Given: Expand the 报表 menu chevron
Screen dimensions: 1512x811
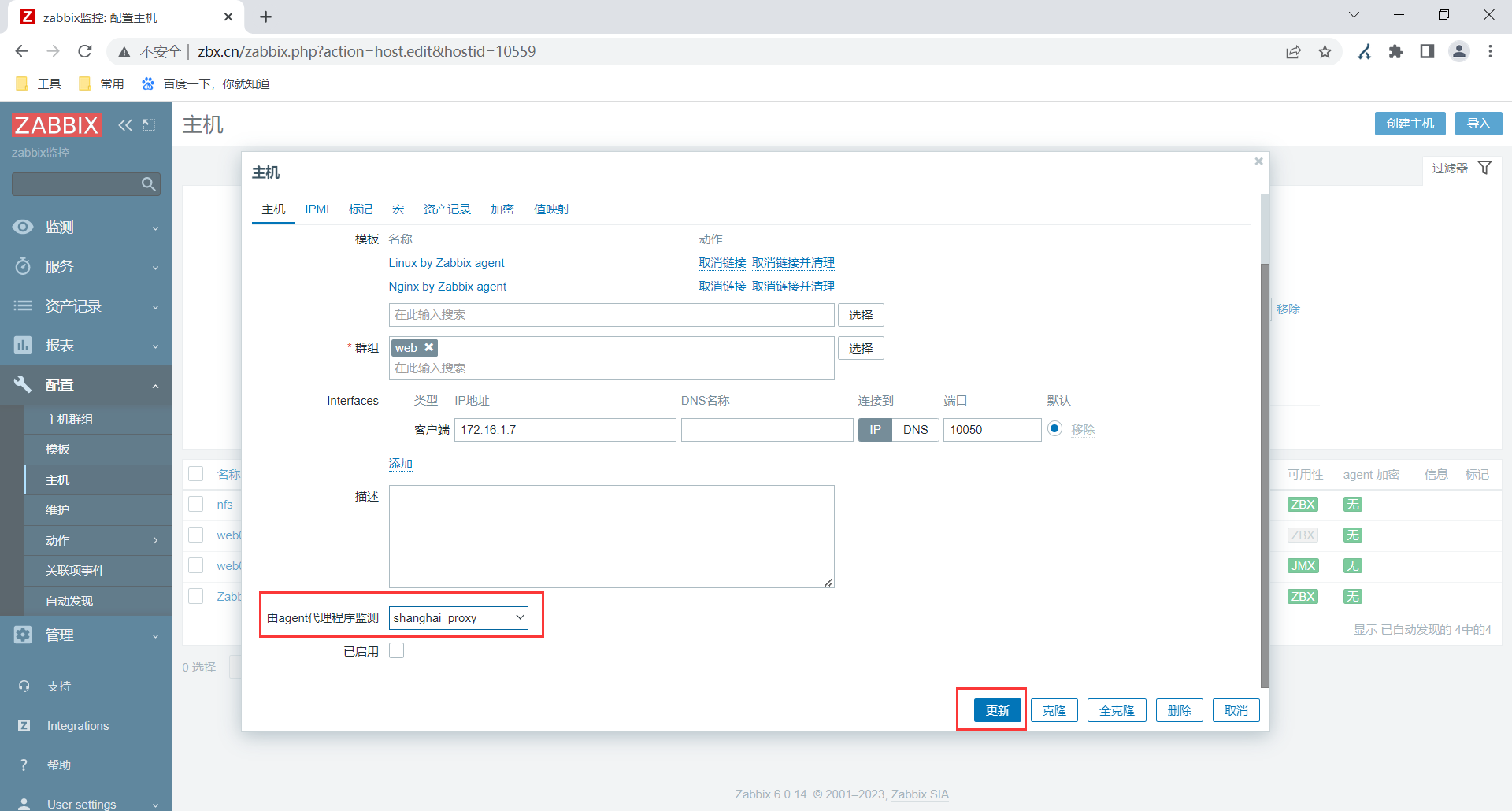Looking at the screenshot, I should 155,346.
